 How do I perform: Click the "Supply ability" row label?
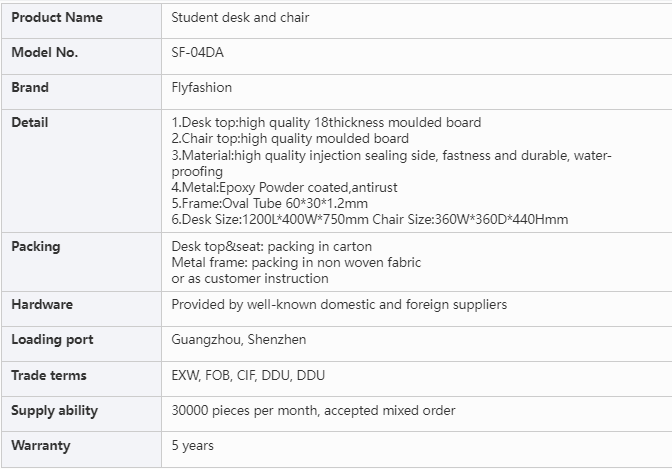point(54,411)
